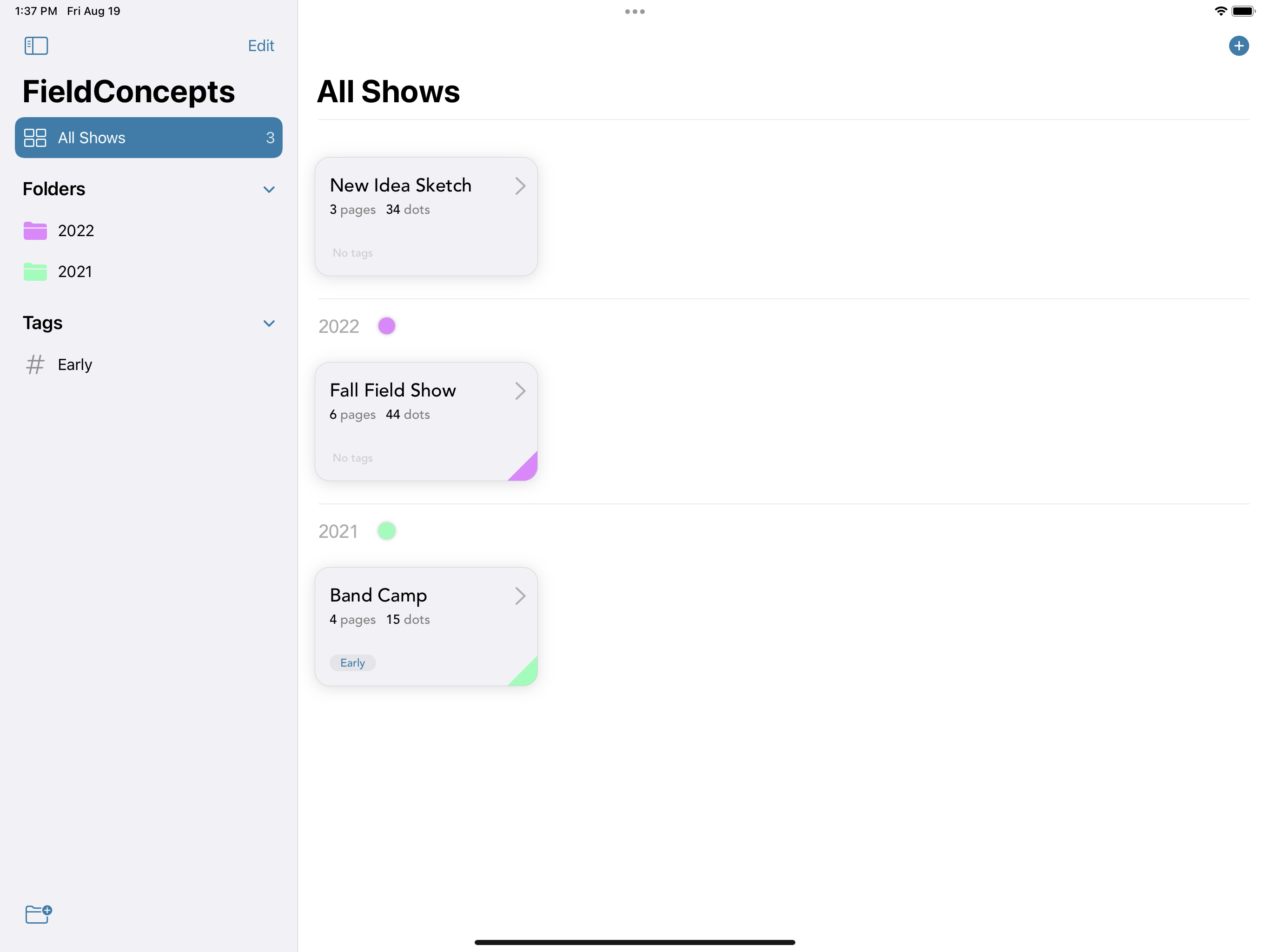
Task: Tap the Edit button in sidebar
Action: (261, 46)
